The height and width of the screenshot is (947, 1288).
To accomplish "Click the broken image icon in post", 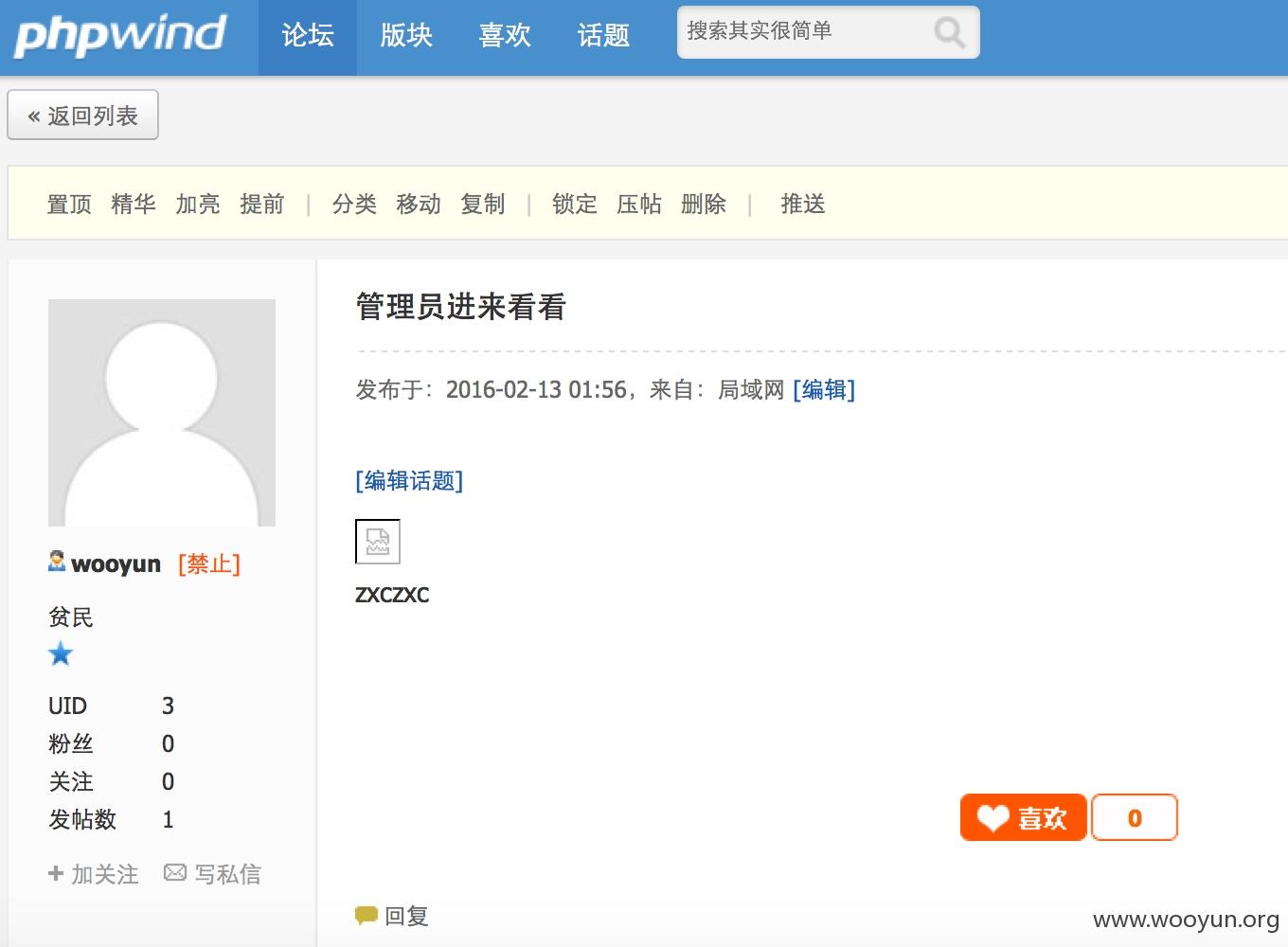I will [378, 542].
